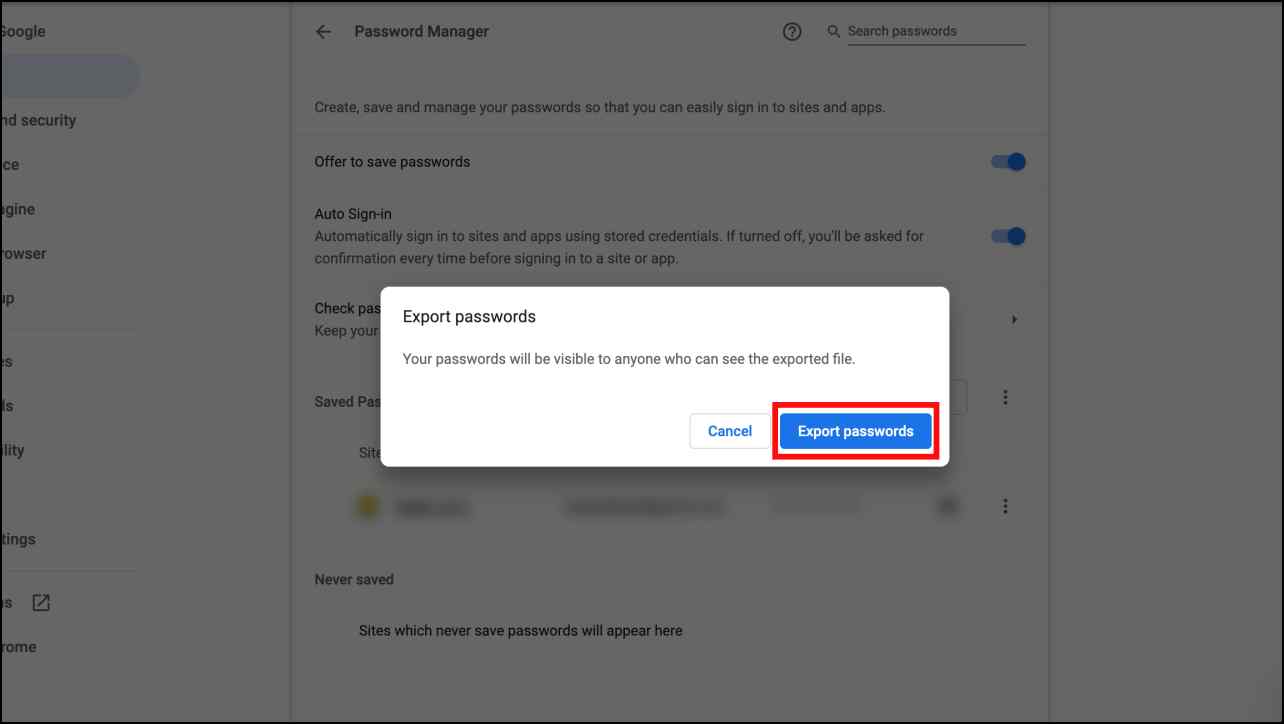Expand the Check passwords row arrow
This screenshot has height=724, width=1284.
(x=1014, y=320)
